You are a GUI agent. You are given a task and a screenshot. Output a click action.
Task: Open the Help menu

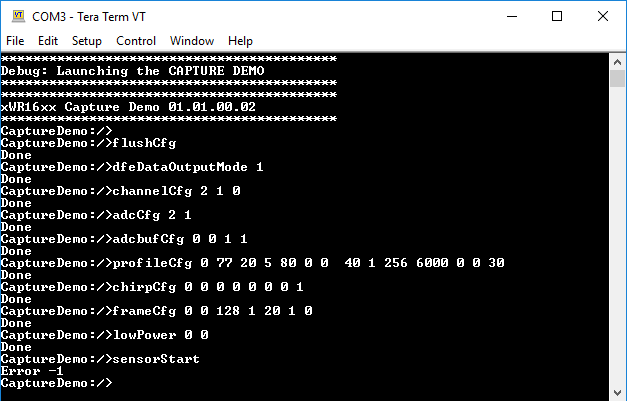coord(240,41)
